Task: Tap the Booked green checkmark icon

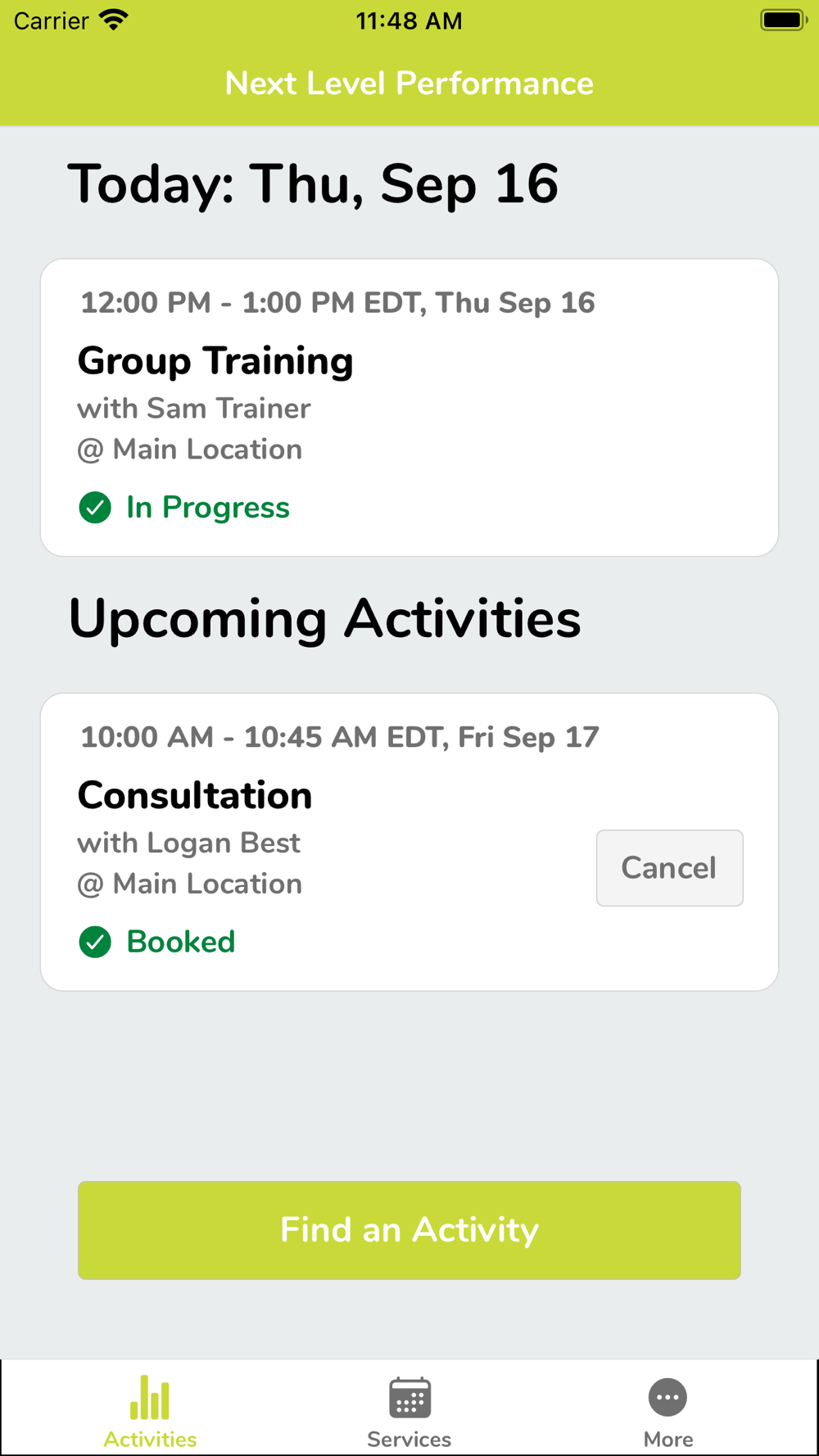Action: pyautogui.click(x=95, y=942)
